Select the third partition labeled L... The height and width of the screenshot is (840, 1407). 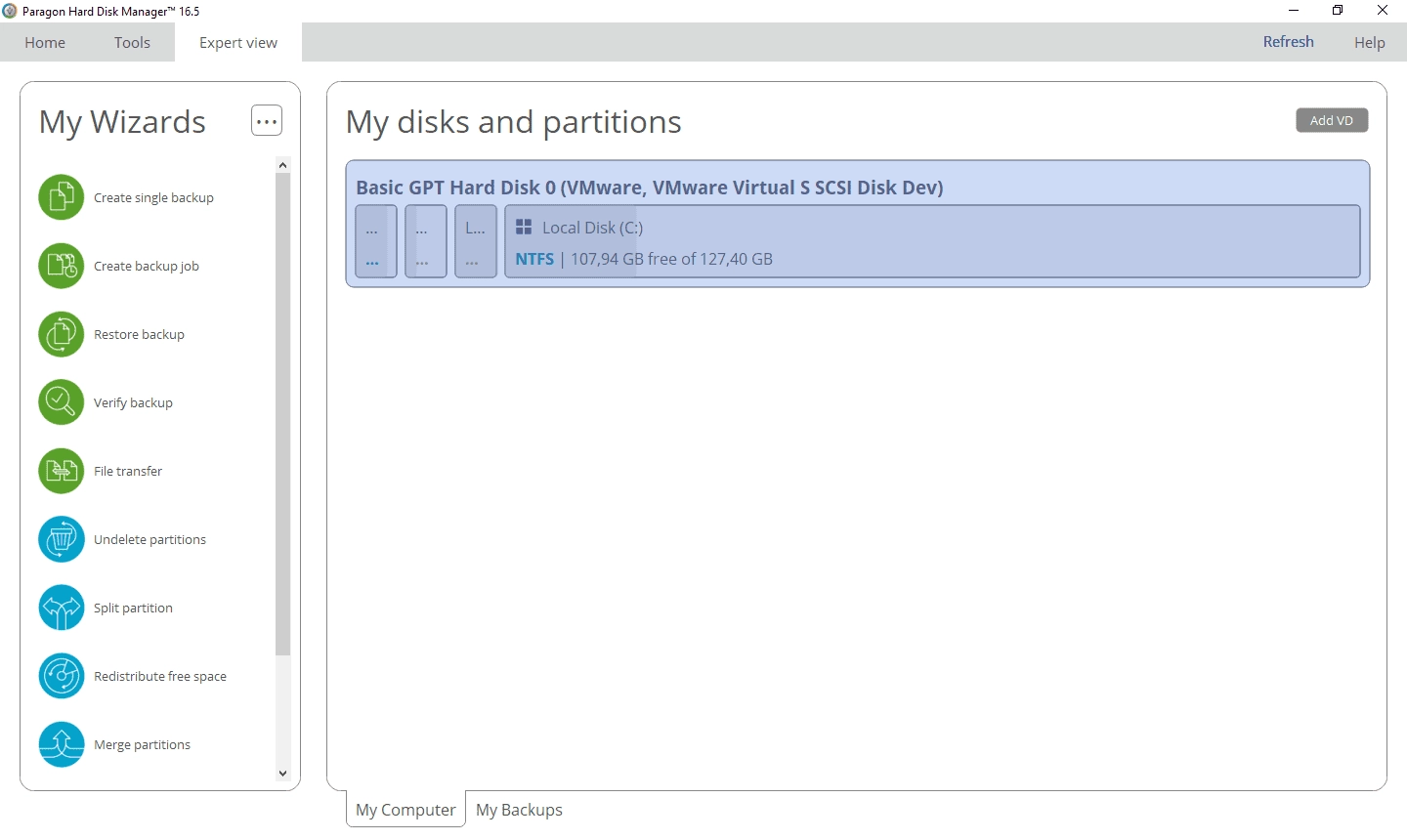click(476, 241)
